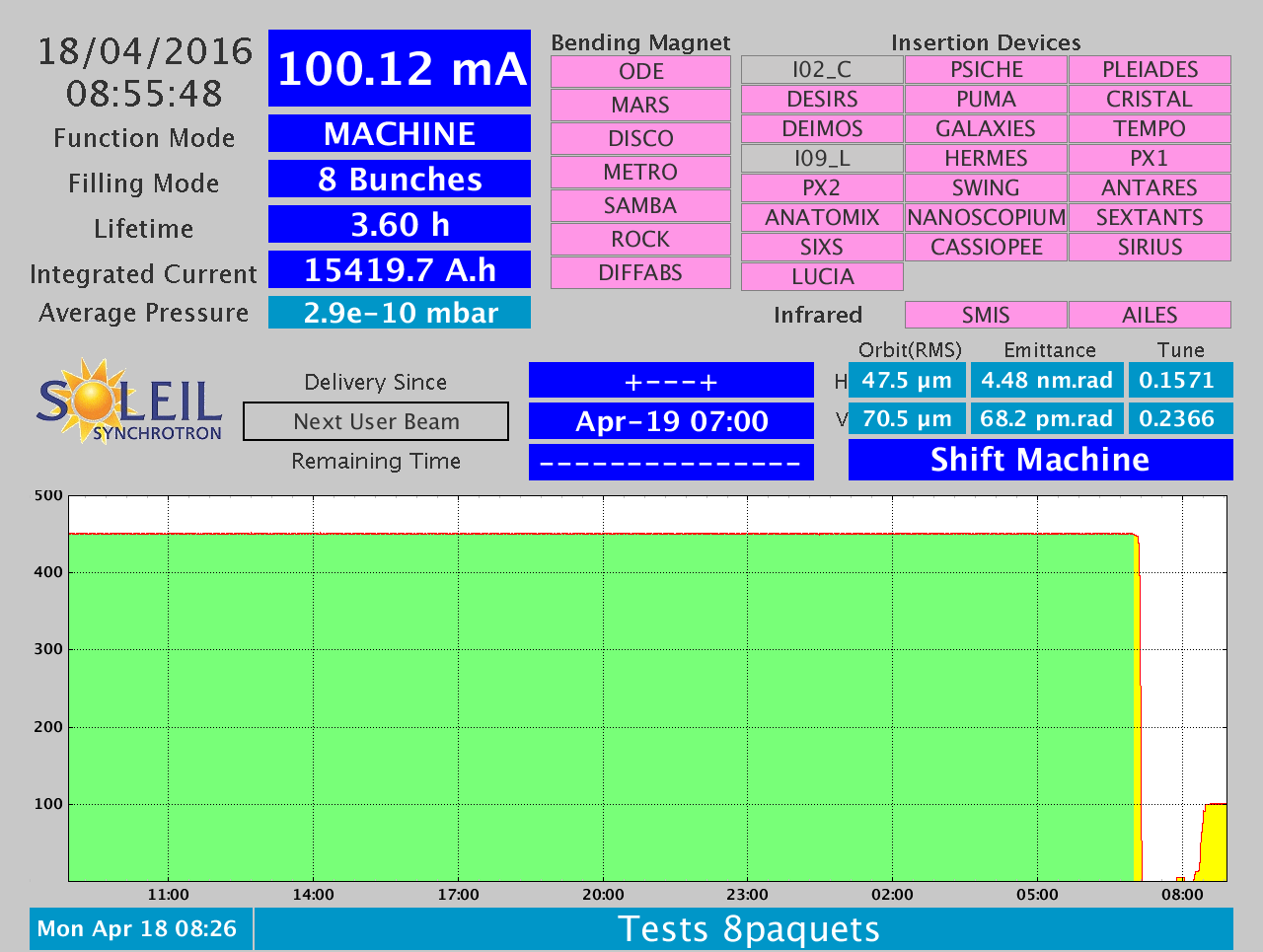The width and height of the screenshot is (1263, 952).
Task: Select the 8 Bunches filling mode value
Action: point(400,179)
